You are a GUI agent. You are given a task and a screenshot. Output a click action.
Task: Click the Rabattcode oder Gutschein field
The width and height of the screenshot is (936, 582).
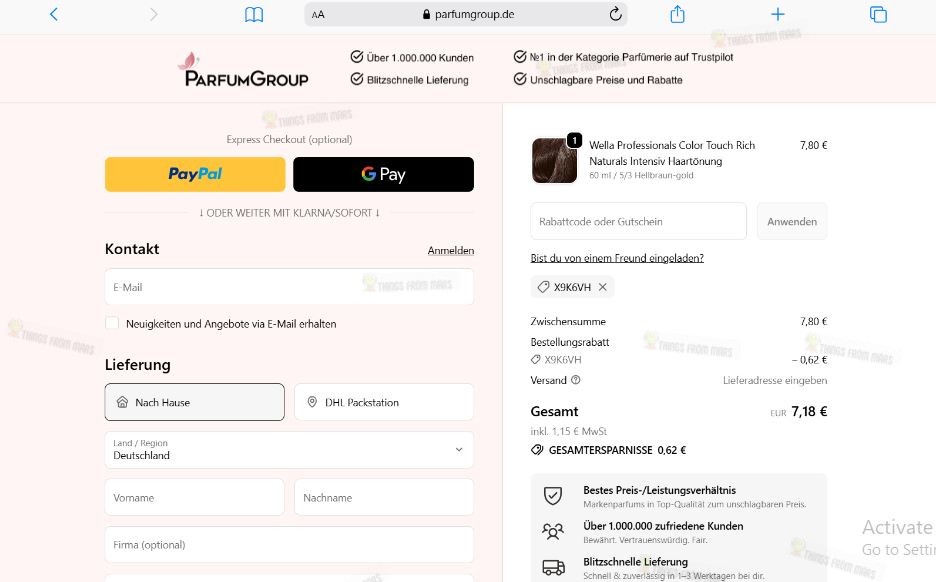(638, 221)
